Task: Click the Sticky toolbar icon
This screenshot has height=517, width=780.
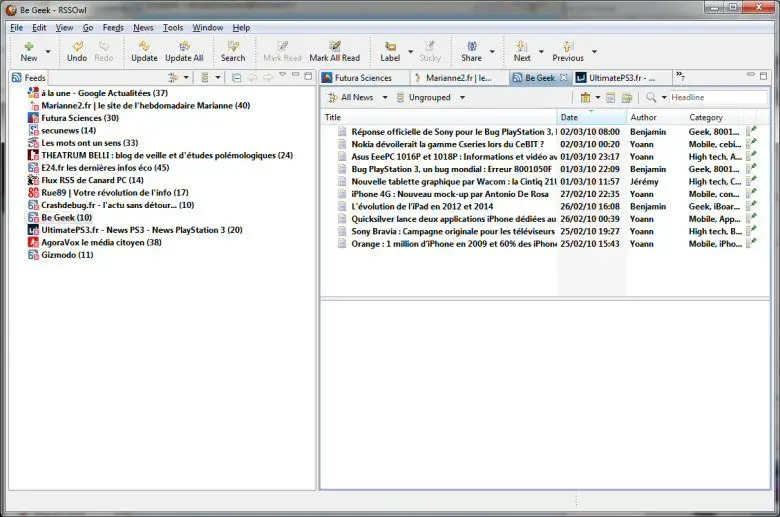Action: click(x=430, y=51)
